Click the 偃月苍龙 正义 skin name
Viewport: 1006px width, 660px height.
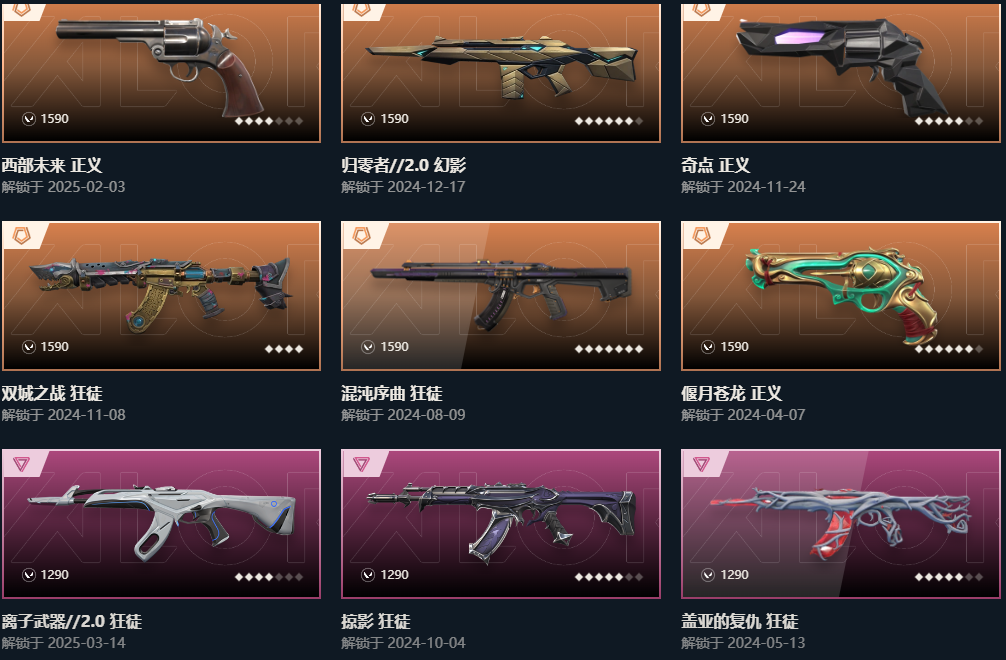click(731, 393)
